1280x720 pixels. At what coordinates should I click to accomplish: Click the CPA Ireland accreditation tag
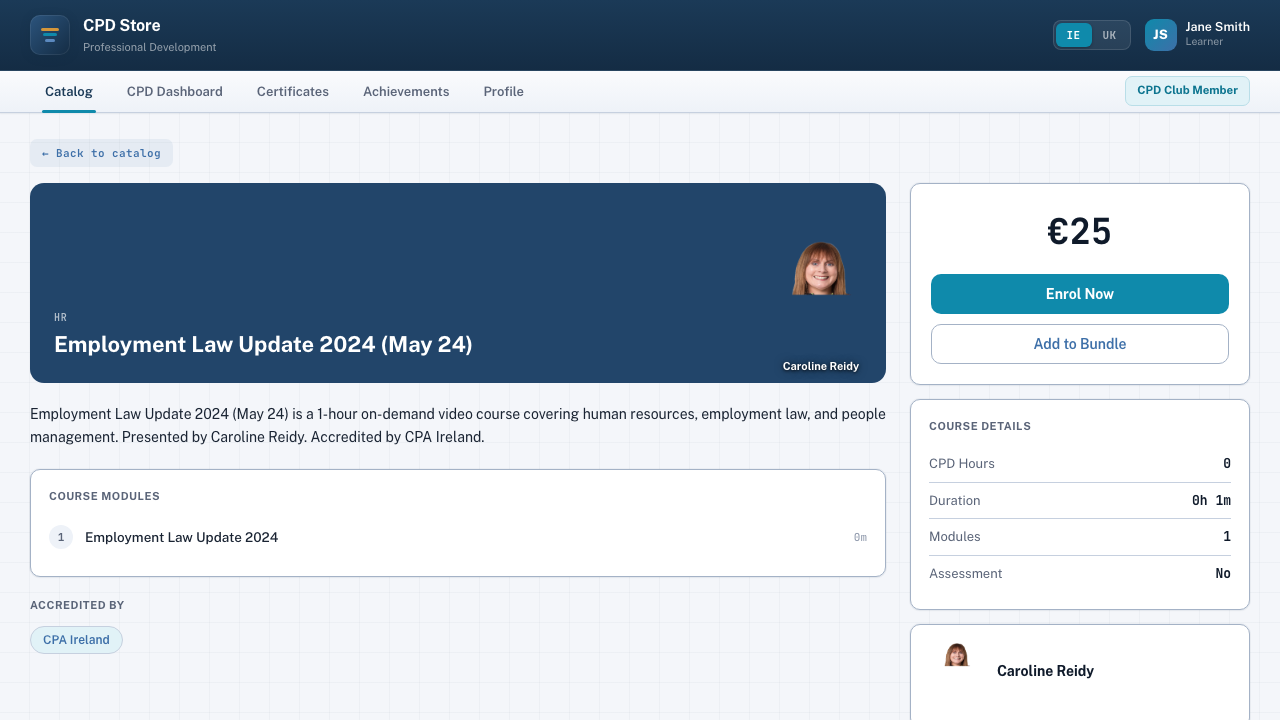(x=76, y=640)
